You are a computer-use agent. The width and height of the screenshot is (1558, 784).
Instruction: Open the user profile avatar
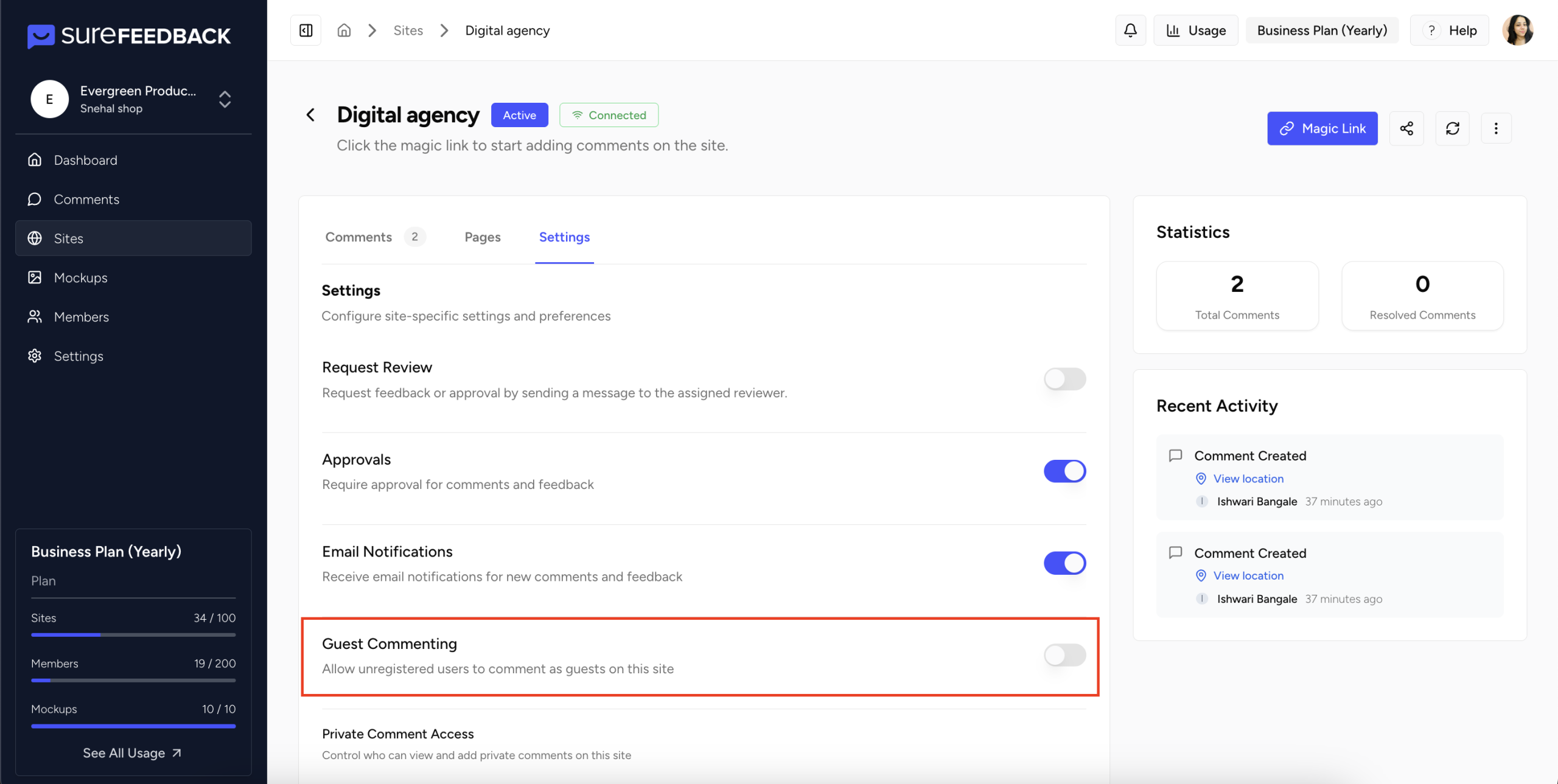1517,30
